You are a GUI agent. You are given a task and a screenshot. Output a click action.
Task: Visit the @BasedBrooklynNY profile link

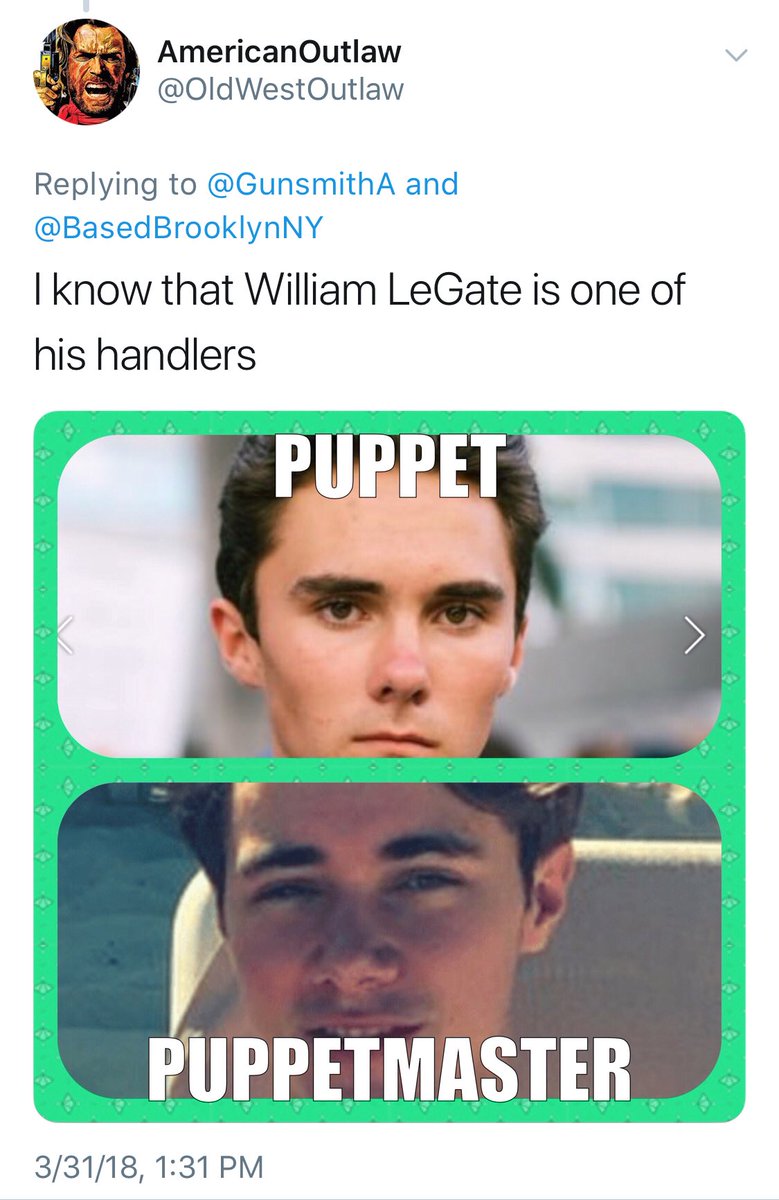pyautogui.click(x=180, y=229)
